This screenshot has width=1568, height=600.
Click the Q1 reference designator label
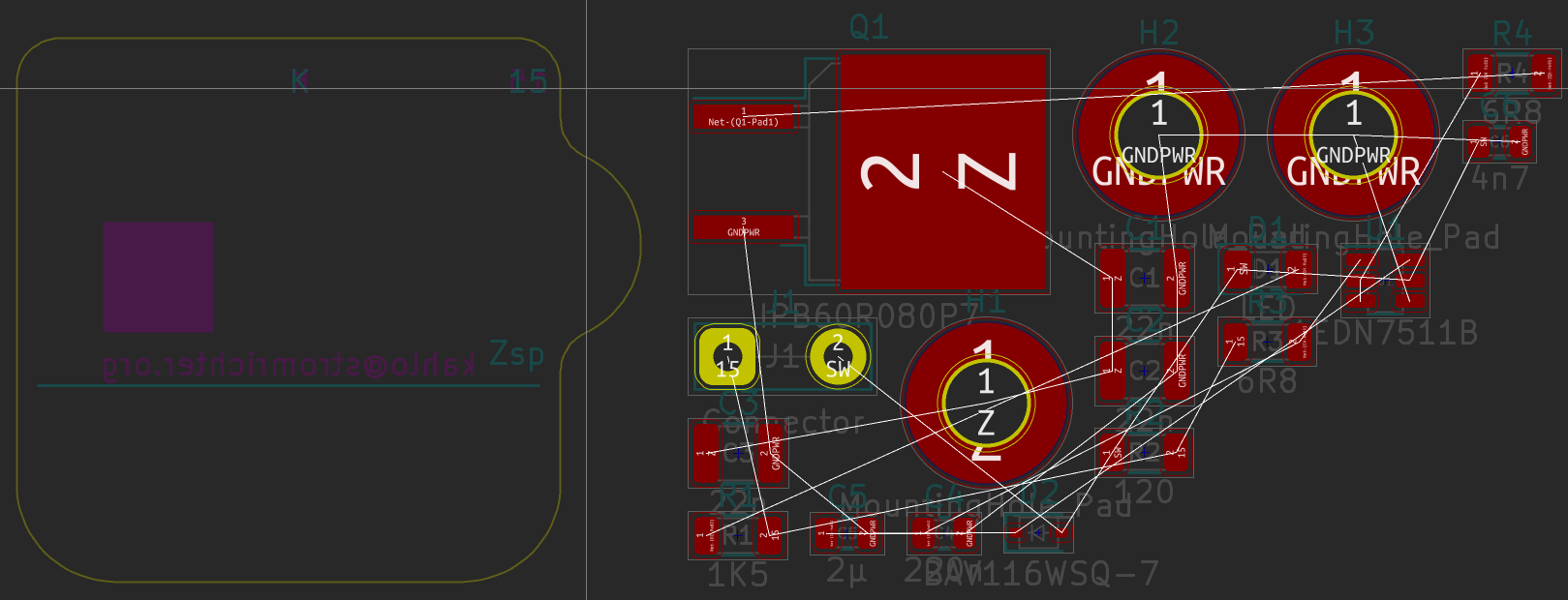[x=869, y=27]
